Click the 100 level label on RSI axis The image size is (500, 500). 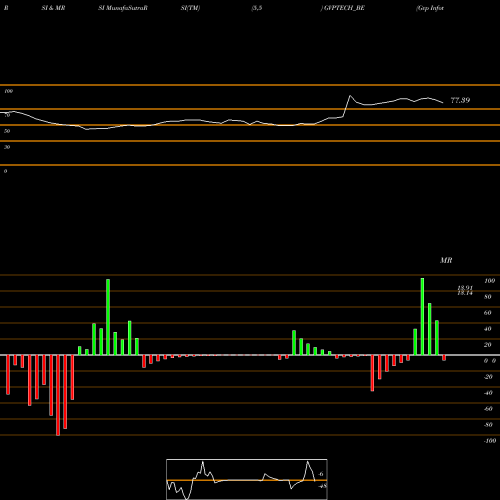point(8,91)
